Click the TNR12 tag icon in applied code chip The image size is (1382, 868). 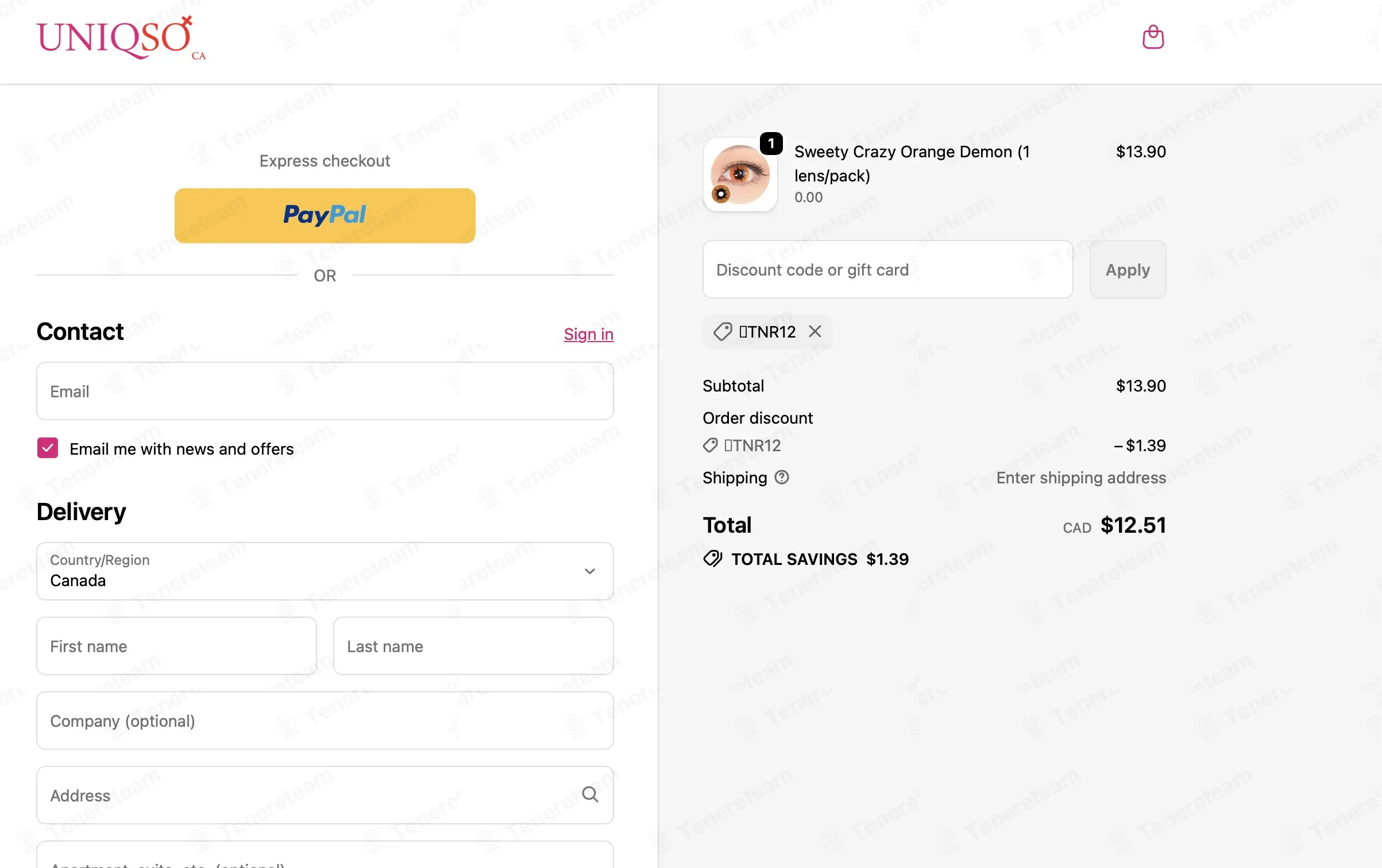click(722, 331)
